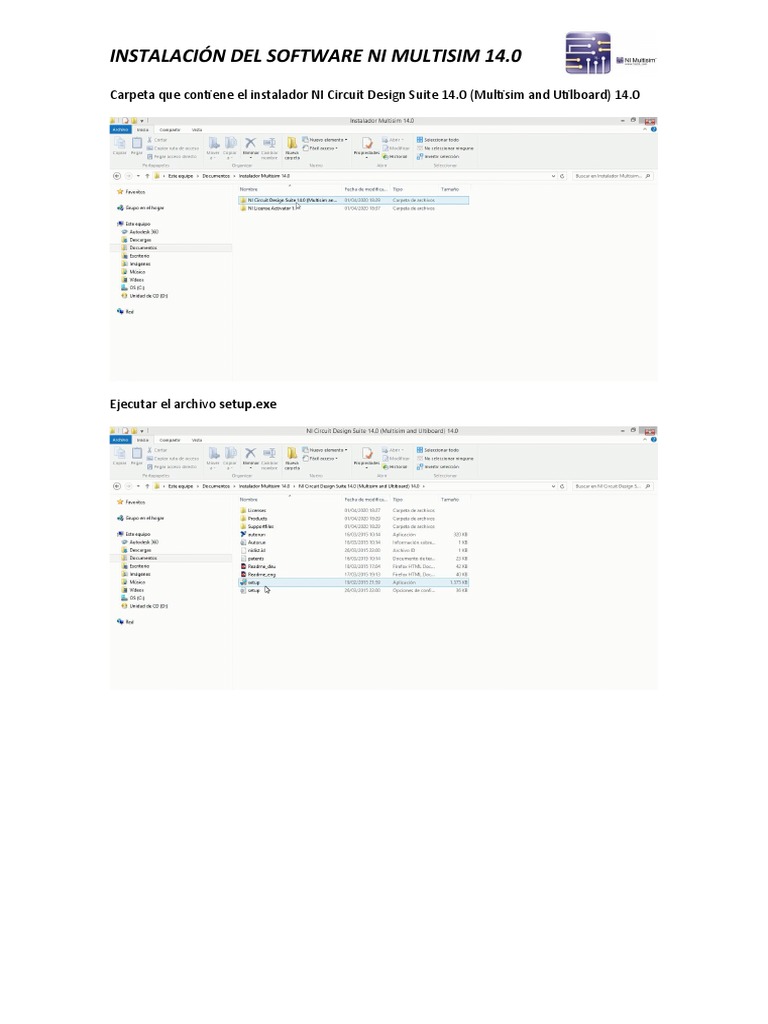Select the setup configuration options file

pyautogui.click(x=353, y=590)
